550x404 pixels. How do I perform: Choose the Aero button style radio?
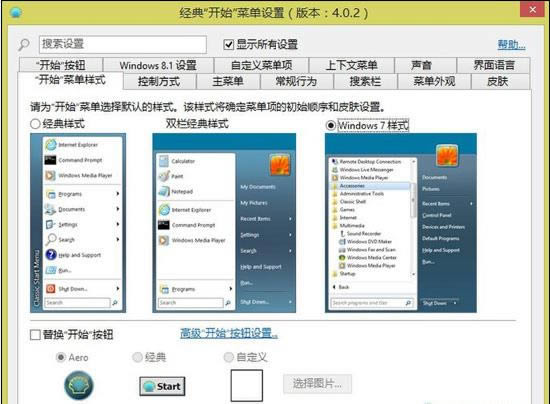pyautogui.click(x=61, y=357)
